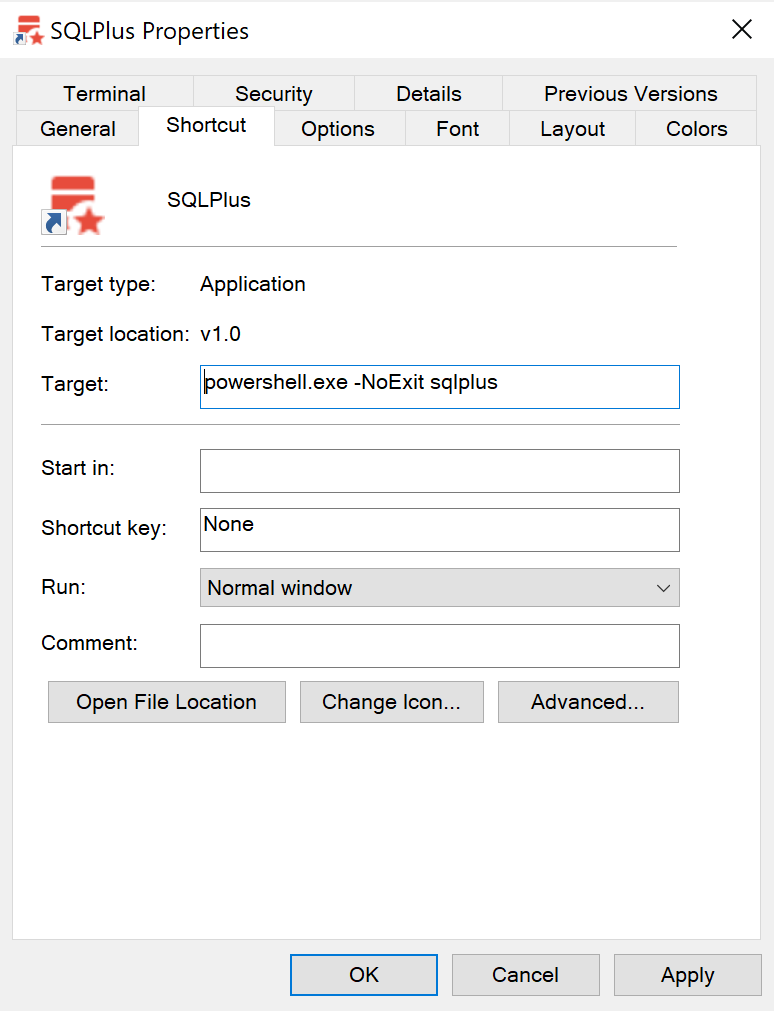Open the Options tab
Image resolution: width=774 pixels, height=1011 pixels.
click(337, 128)
